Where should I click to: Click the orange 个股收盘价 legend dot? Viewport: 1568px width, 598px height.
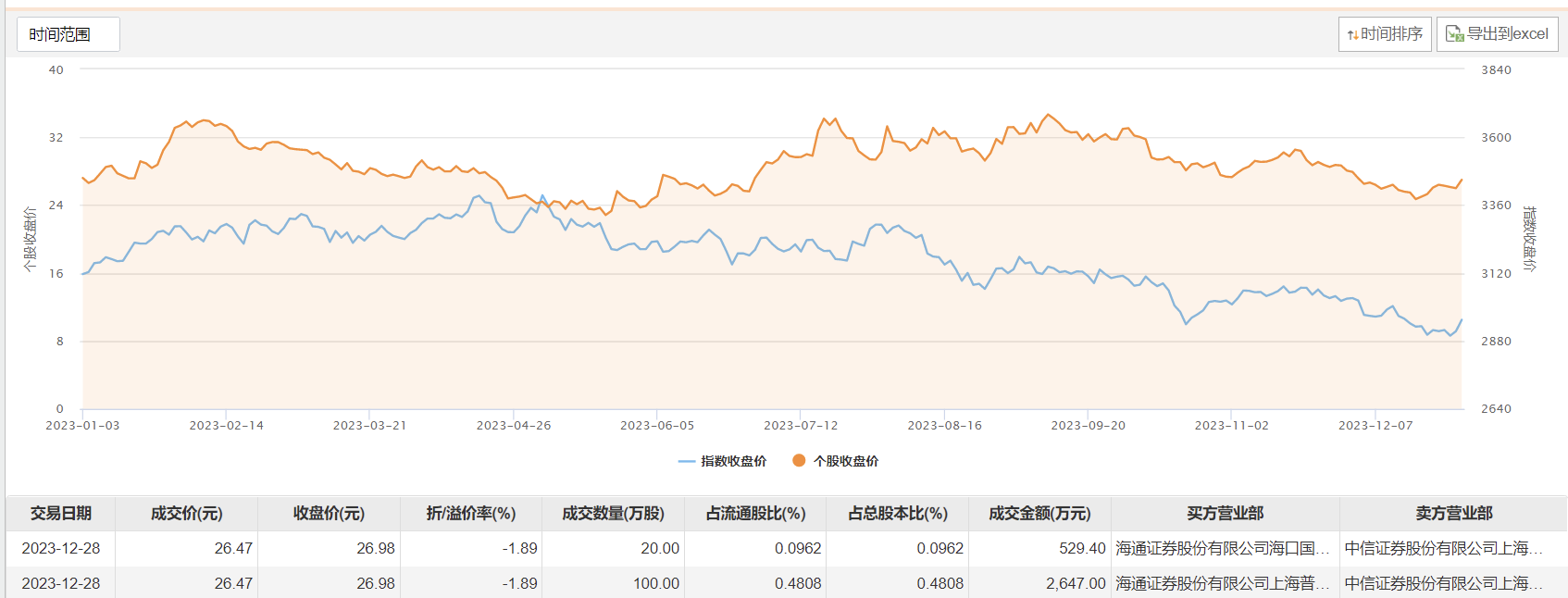(799, 461)
